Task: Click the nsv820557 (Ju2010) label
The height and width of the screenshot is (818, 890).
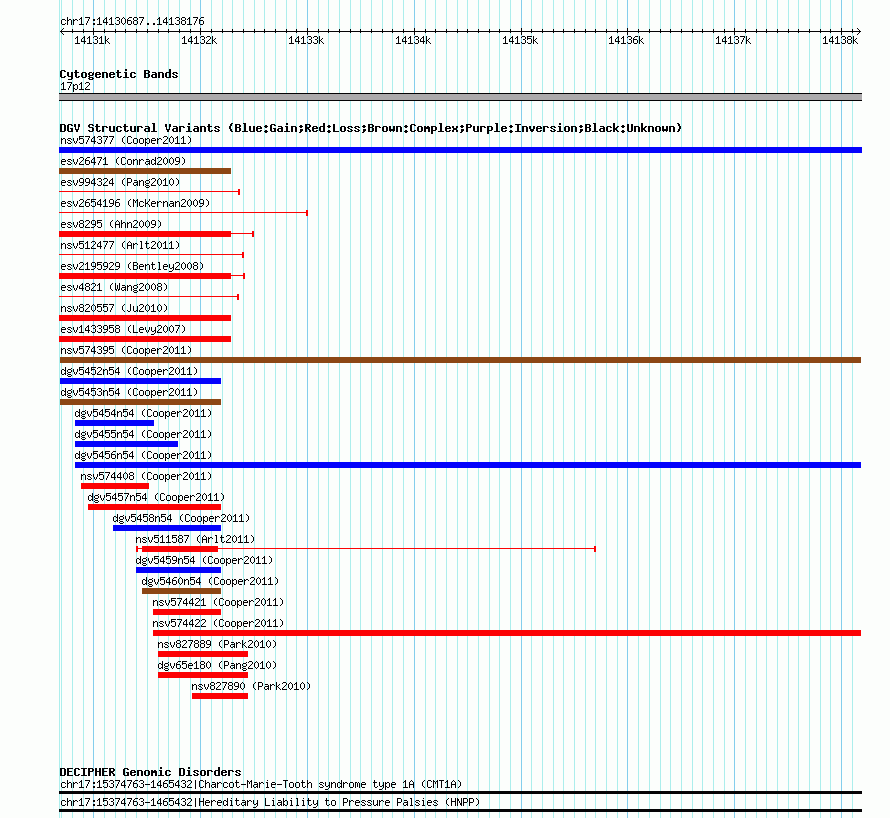Action: tap(114, 308)
